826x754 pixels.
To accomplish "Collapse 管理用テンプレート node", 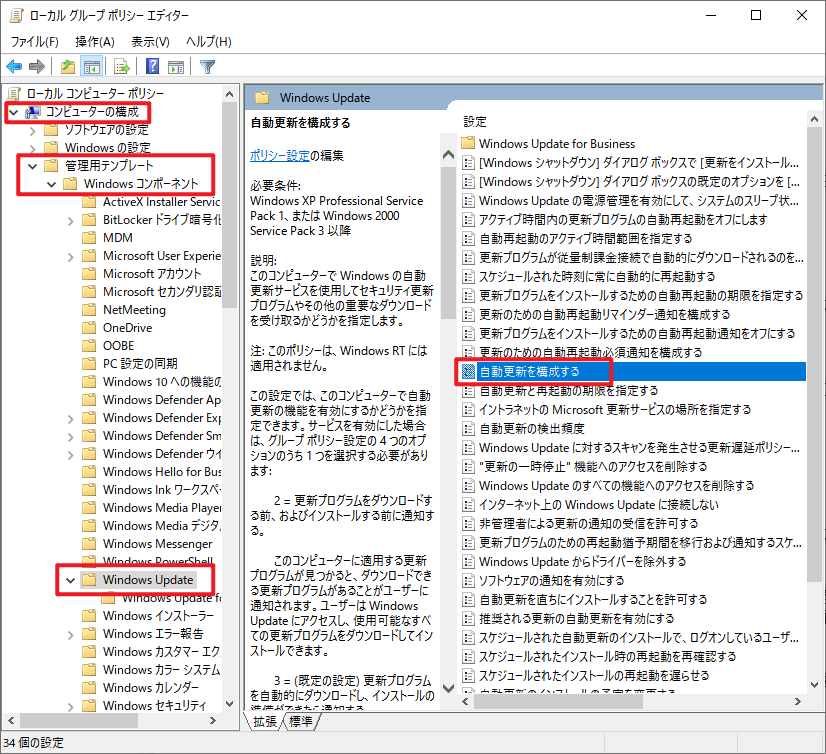I will tap(33, 166).
